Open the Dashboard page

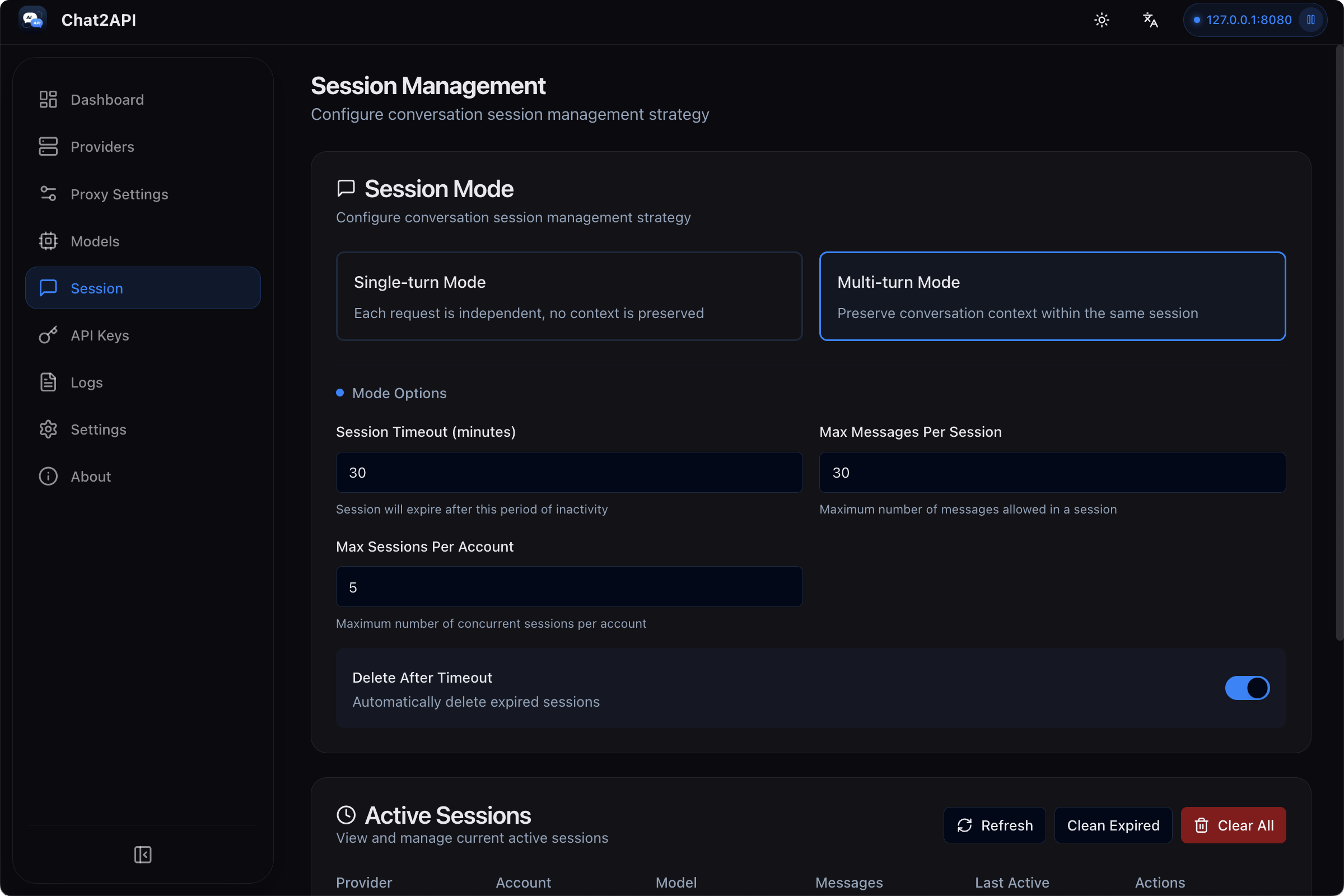(143, 100)
